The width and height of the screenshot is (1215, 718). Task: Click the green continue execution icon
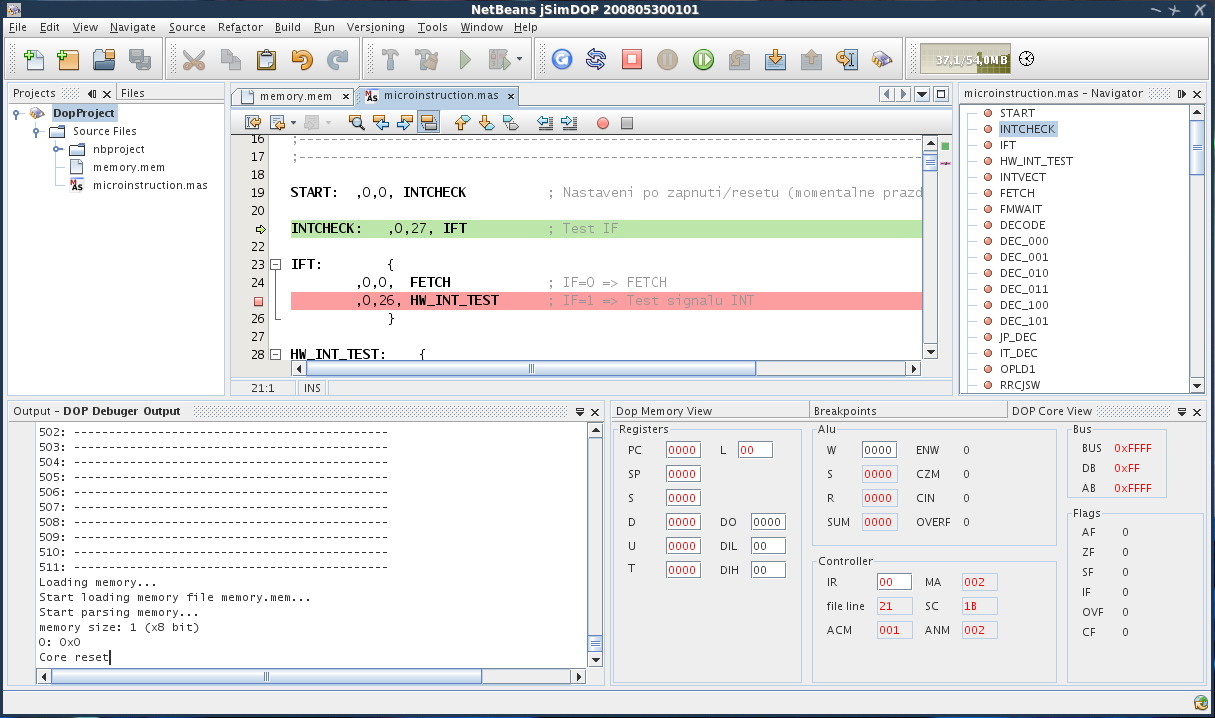704,60
